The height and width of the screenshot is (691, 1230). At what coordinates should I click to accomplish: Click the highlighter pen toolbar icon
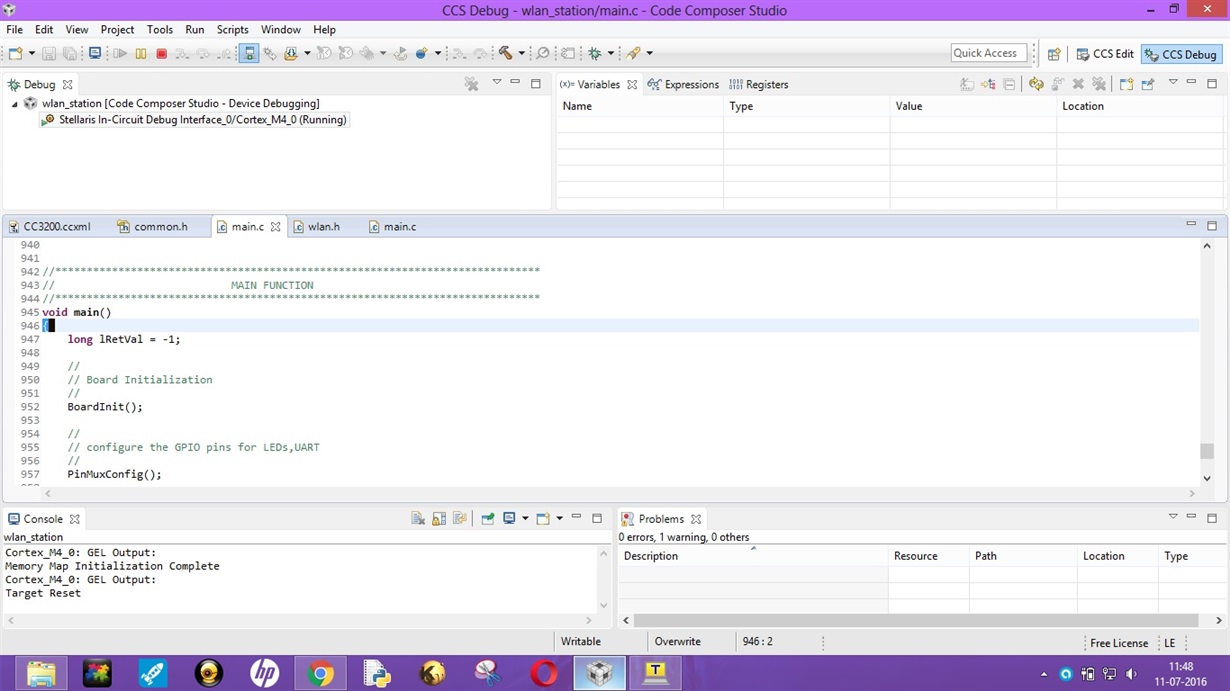(634, 53)
